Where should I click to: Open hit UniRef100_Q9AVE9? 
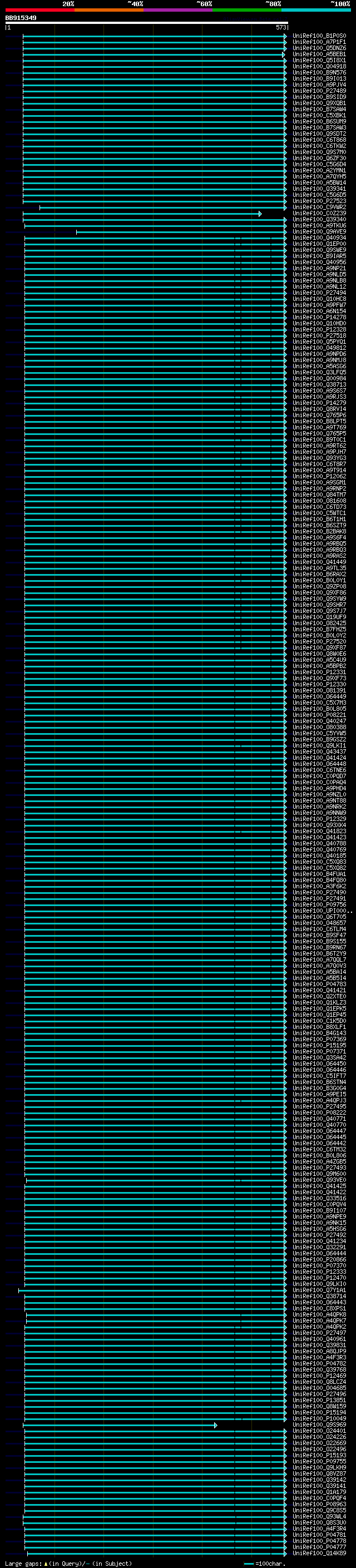tap(319, 231)
